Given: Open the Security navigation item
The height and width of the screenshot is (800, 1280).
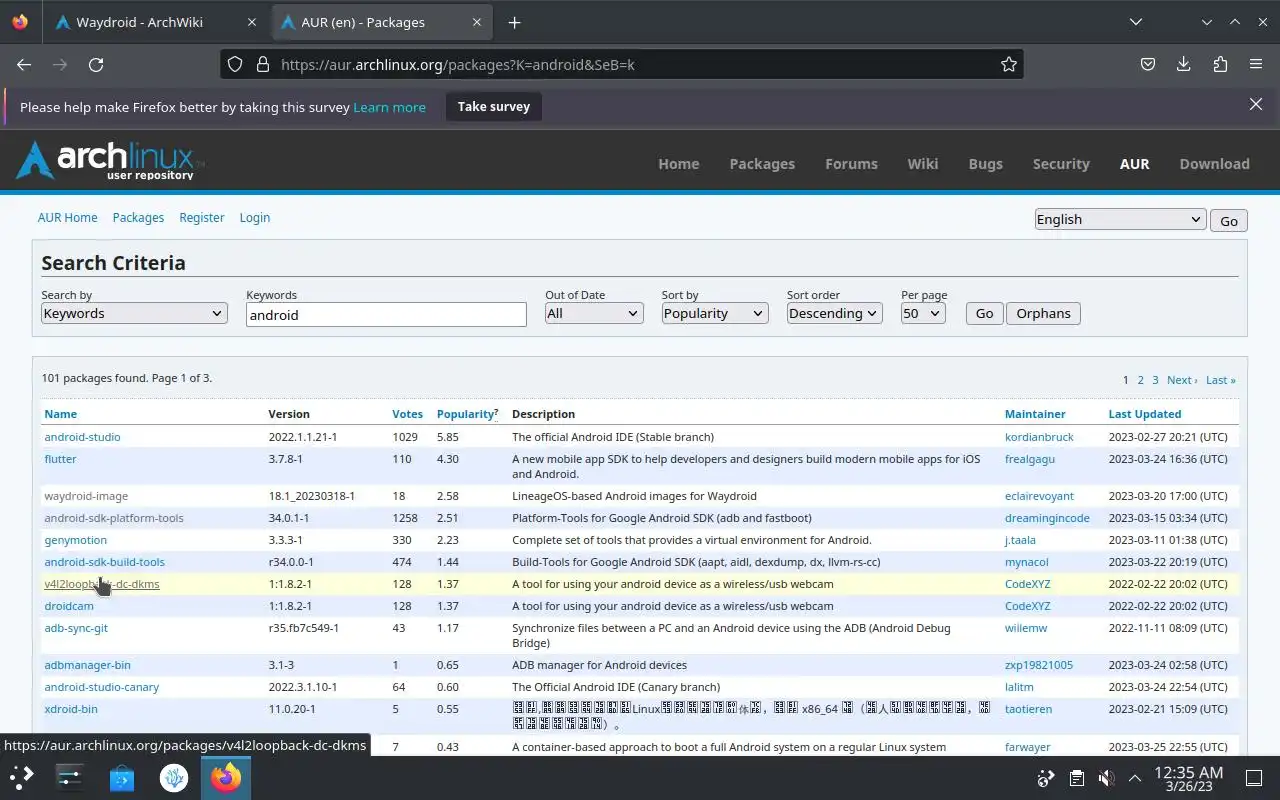Looking at the screenshot, I should coord(1061,164).
